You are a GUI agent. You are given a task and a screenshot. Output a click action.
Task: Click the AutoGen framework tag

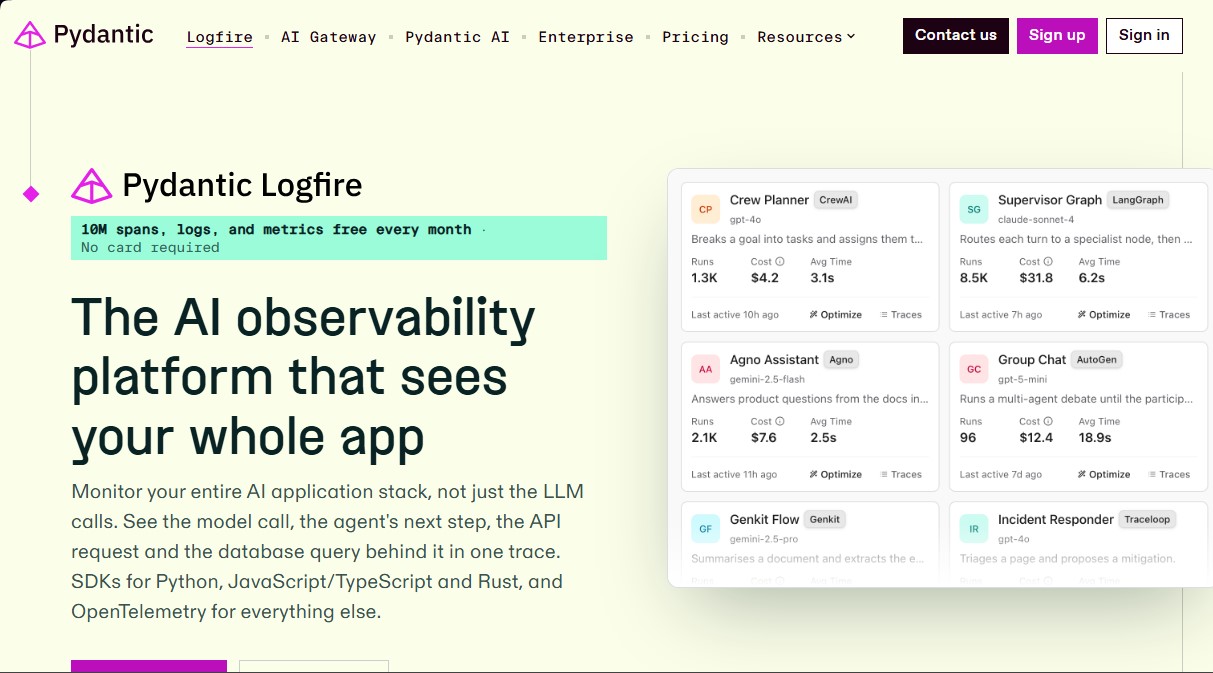1097,359
